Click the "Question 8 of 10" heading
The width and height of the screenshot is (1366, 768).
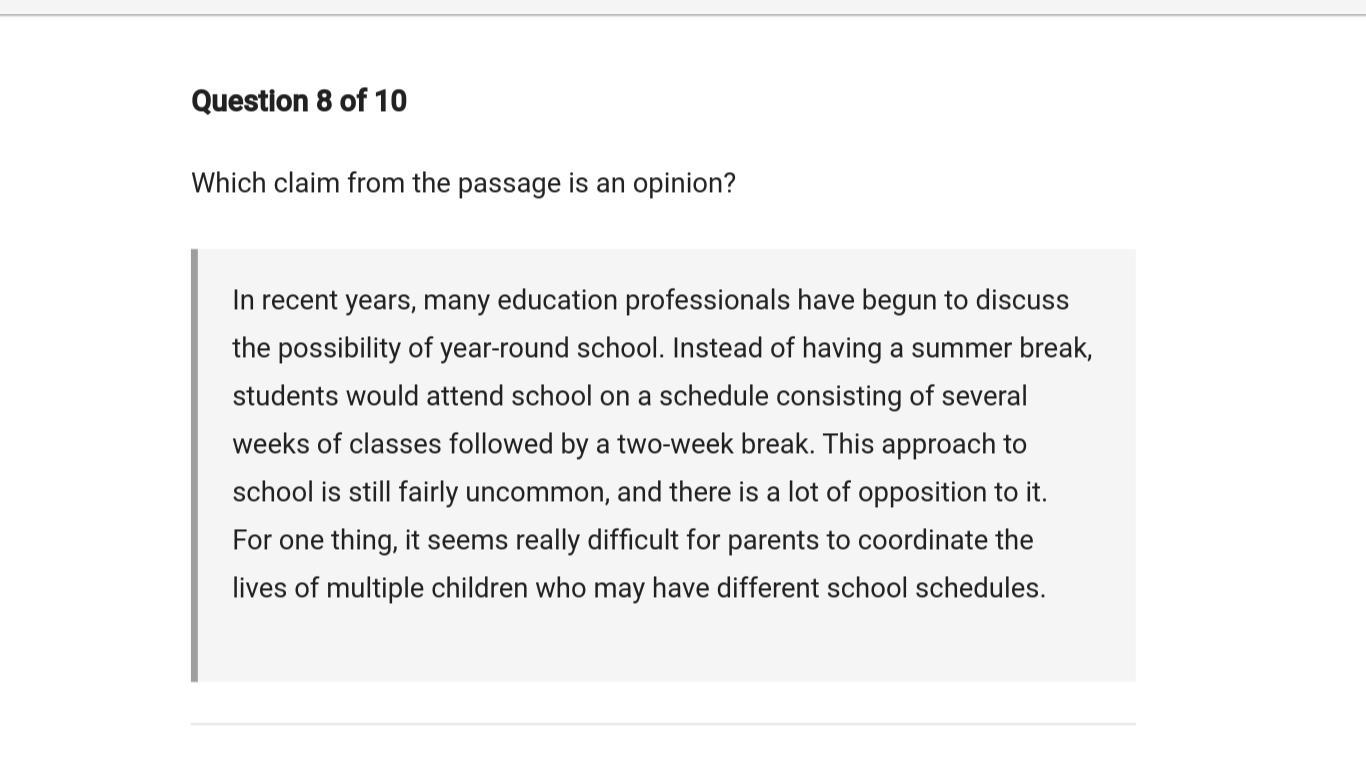coord(299,101)
